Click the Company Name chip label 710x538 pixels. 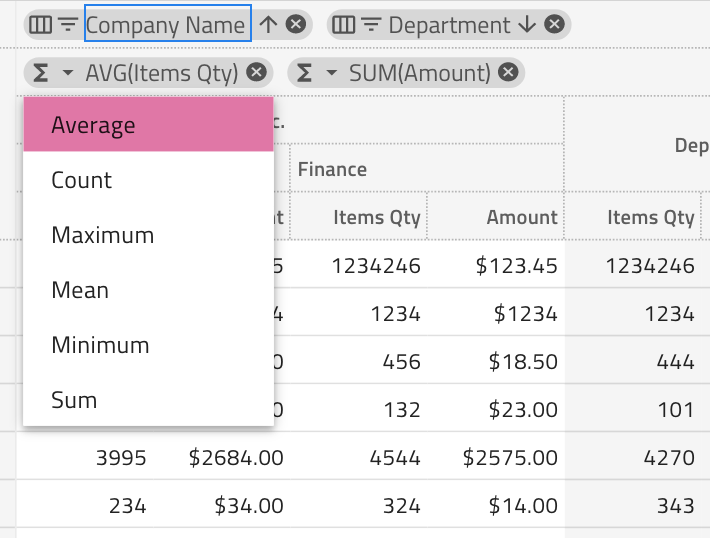point(166,25)
